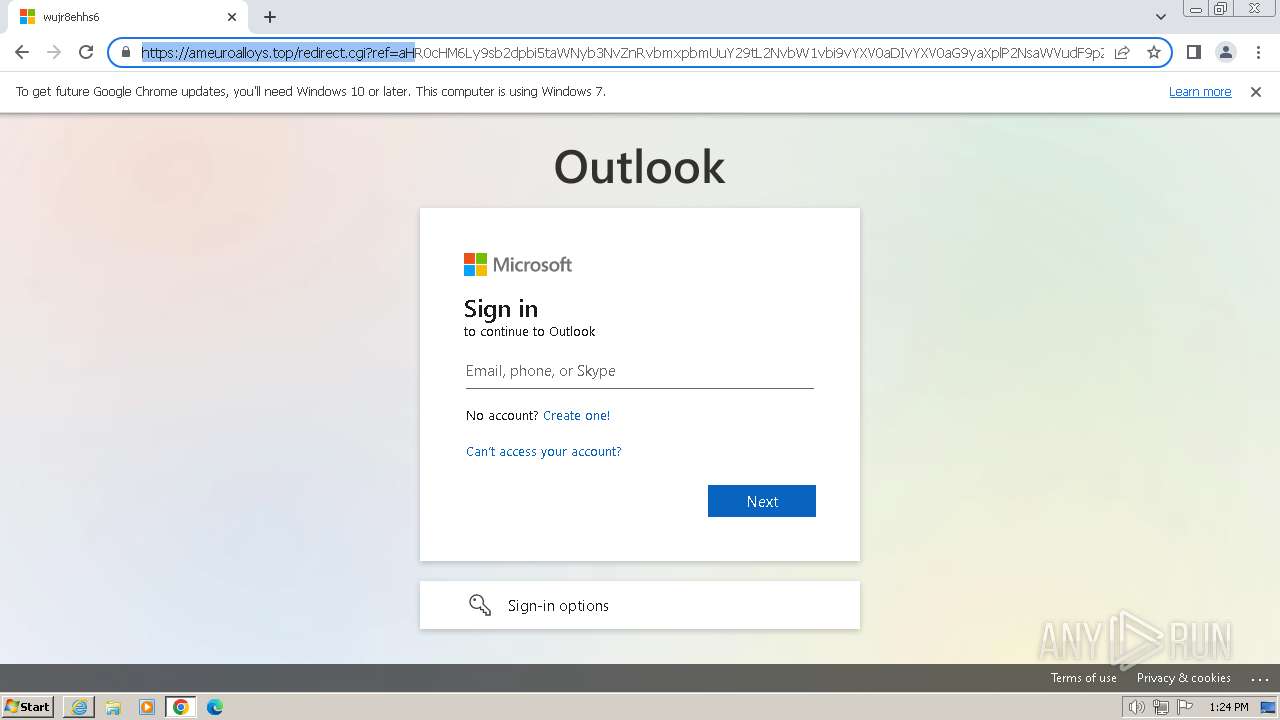1280x720 pixels.
Task: Open the Chrome three-dot menu
Action: 1258,52
